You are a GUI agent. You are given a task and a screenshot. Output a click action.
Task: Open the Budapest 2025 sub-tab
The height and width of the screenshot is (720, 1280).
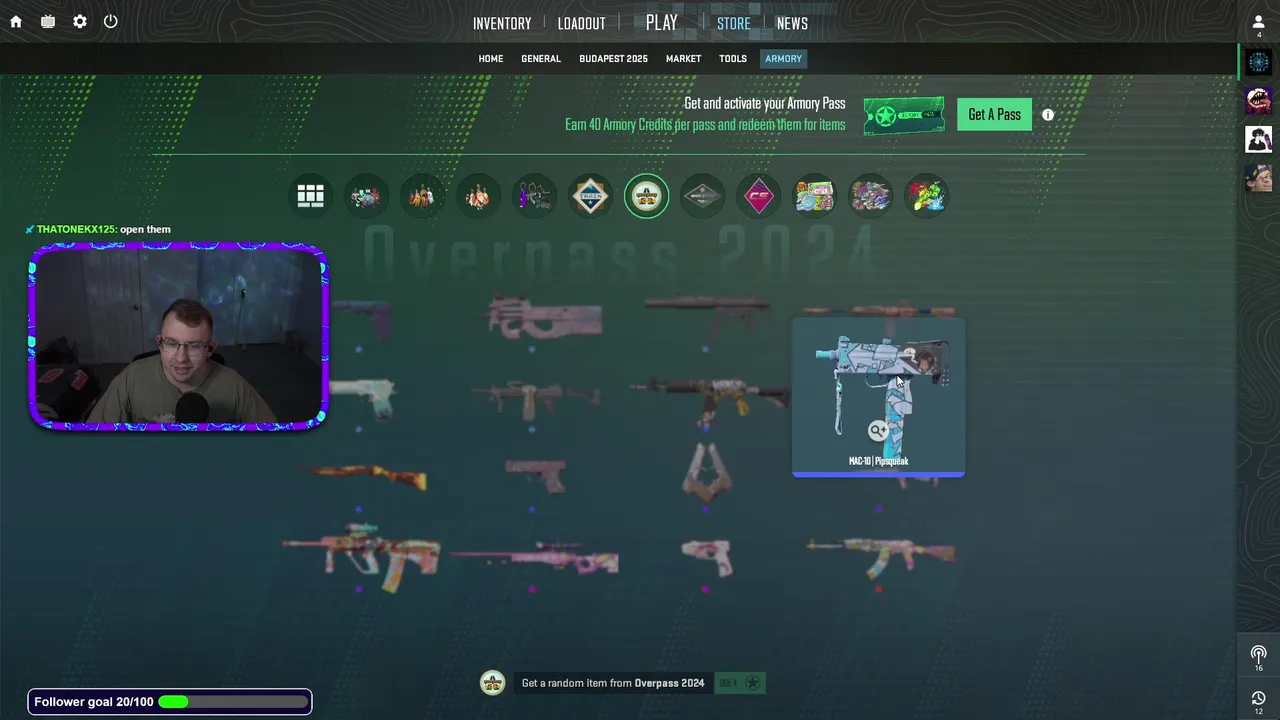coord(613,59)
